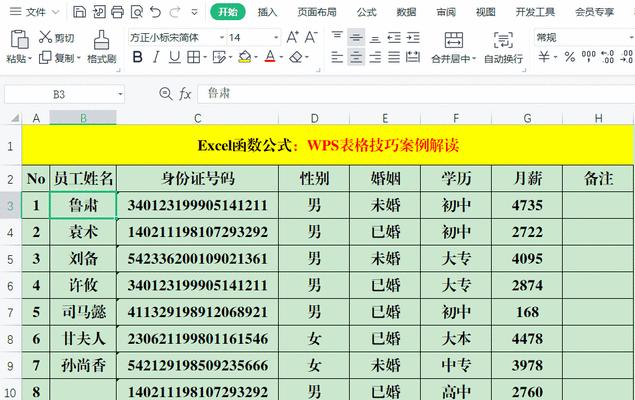Toggle center horizontal alignment
The width and height of the screenshot is (635, 400).
(x=356, y=57)
